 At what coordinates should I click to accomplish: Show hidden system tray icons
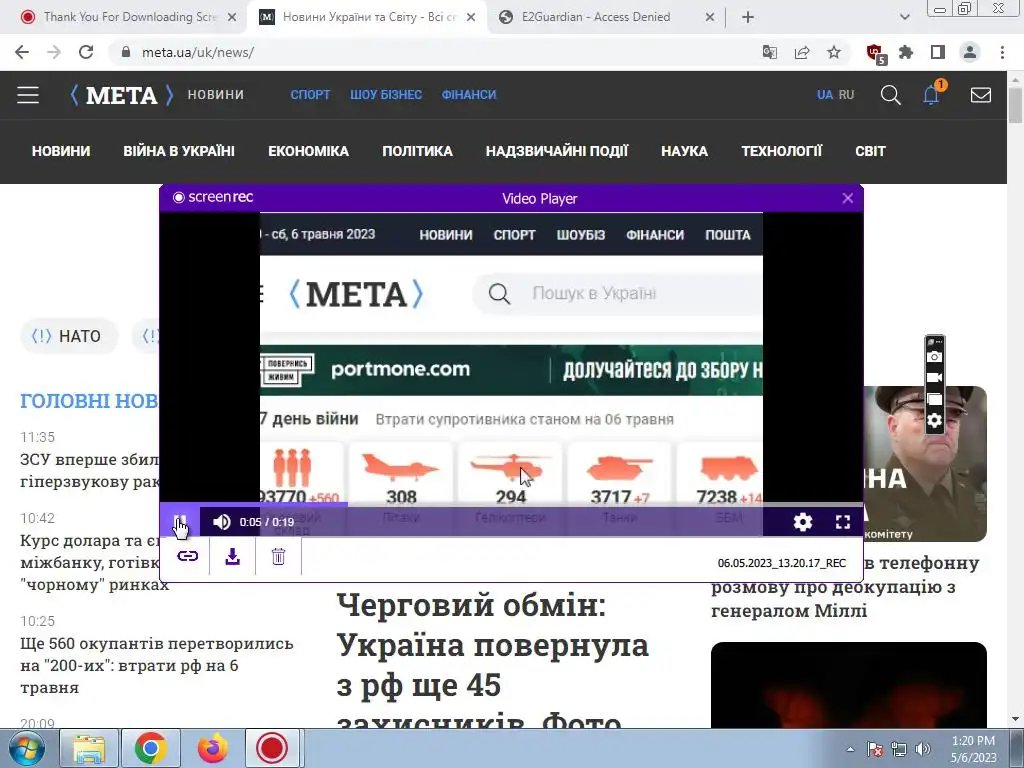pyautogui.click(x=850, y=749)
